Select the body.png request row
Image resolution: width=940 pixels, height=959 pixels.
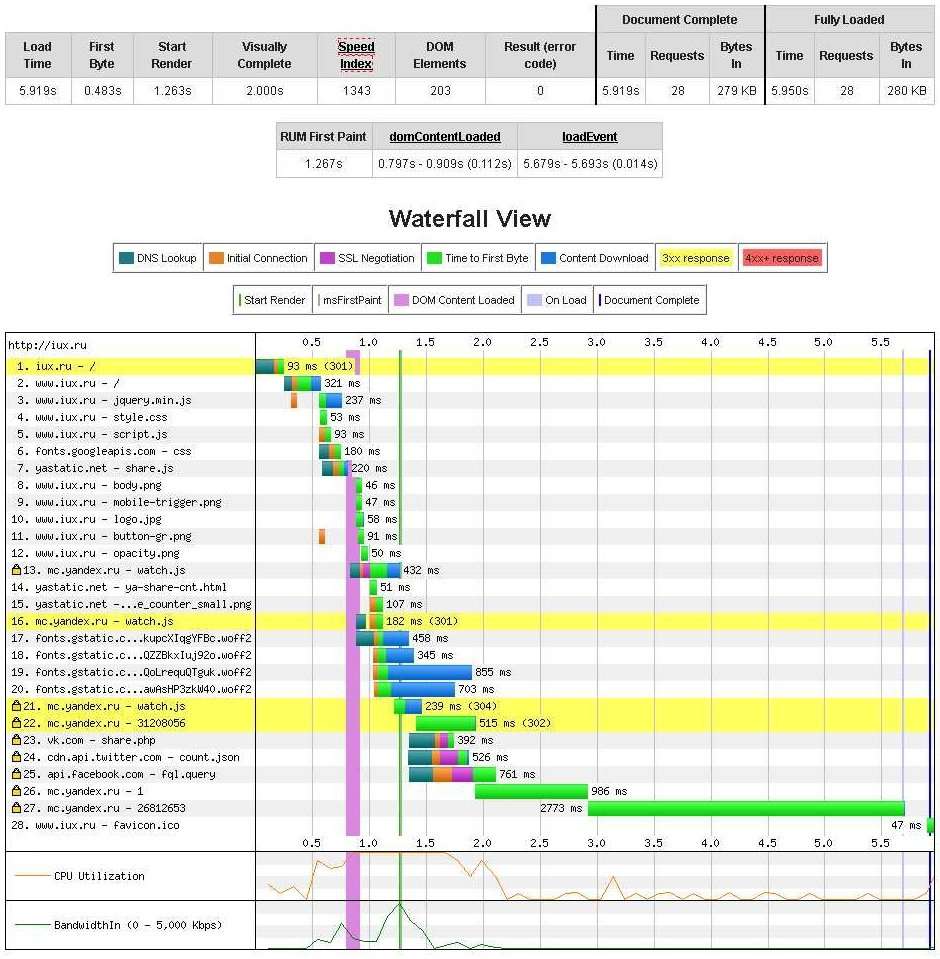pyautogui.click(x=468, y=485)
